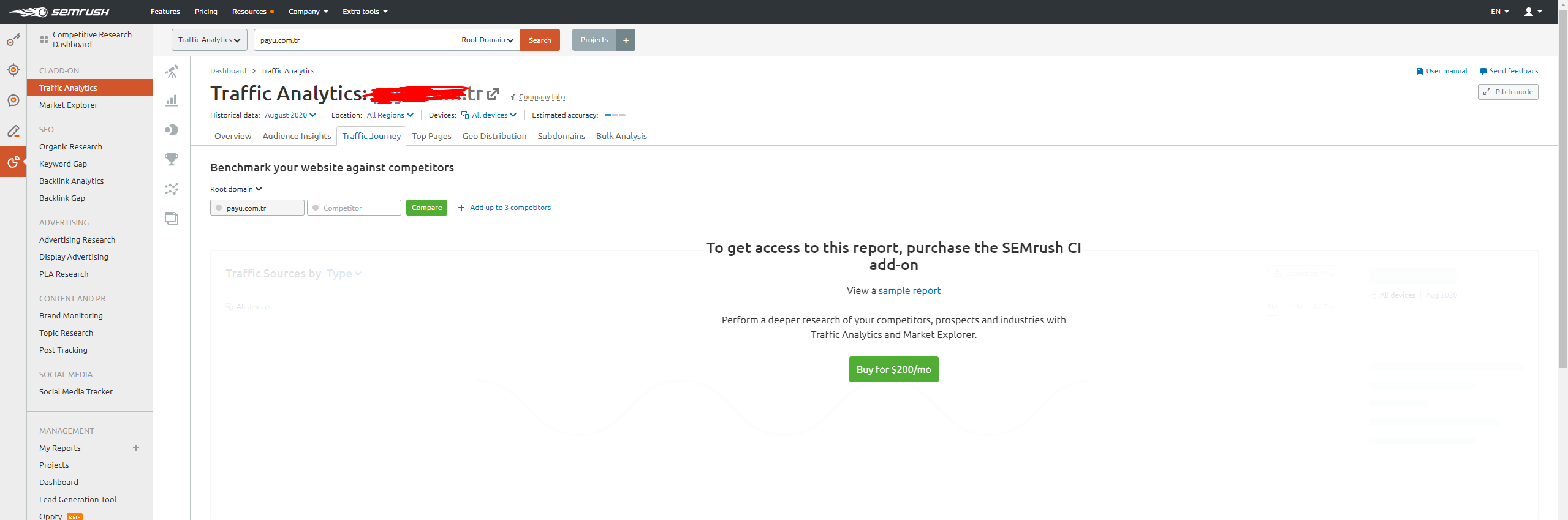Image resolution: width=1568 pixels, height=520 pixels.
Task: Click the SEMrush logo
Action: (59, 12)
